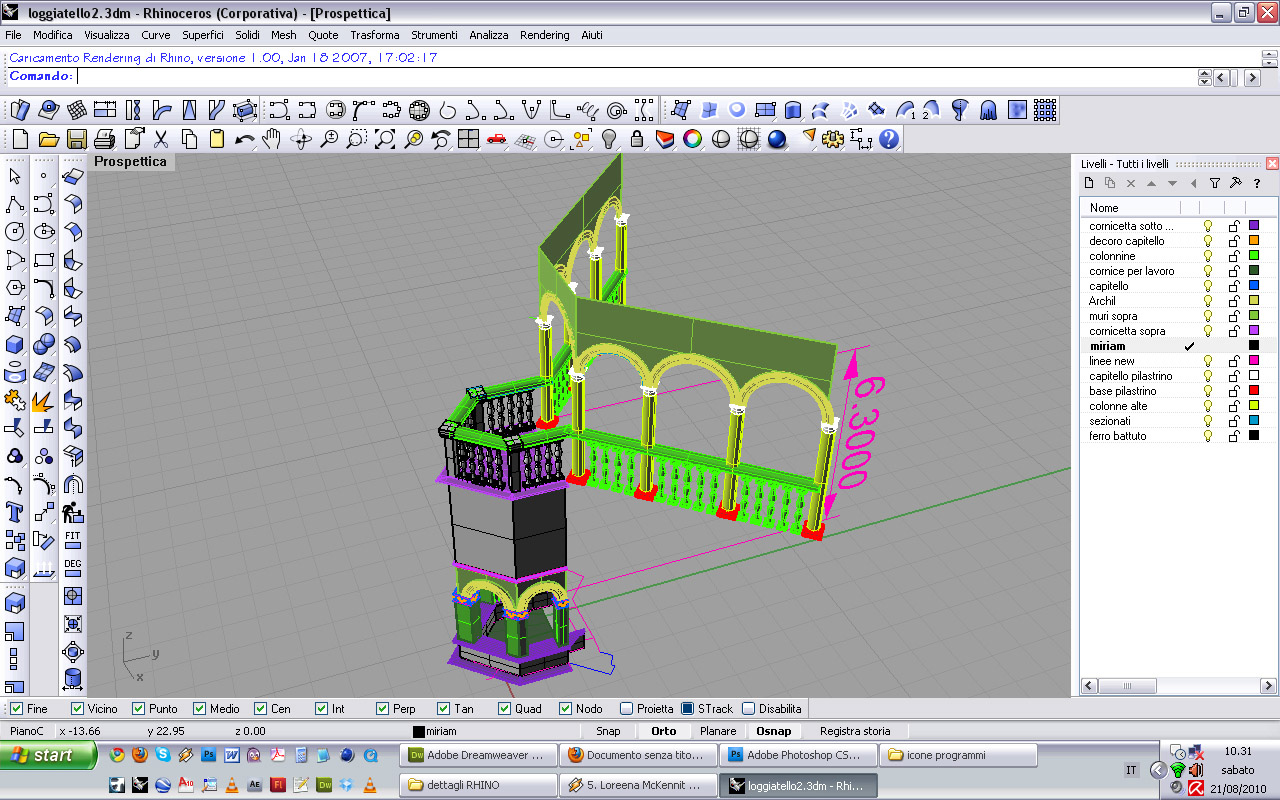1280x800 pixels.
Task: Open a file with the folder icon
Action: [x=48, y=139]
